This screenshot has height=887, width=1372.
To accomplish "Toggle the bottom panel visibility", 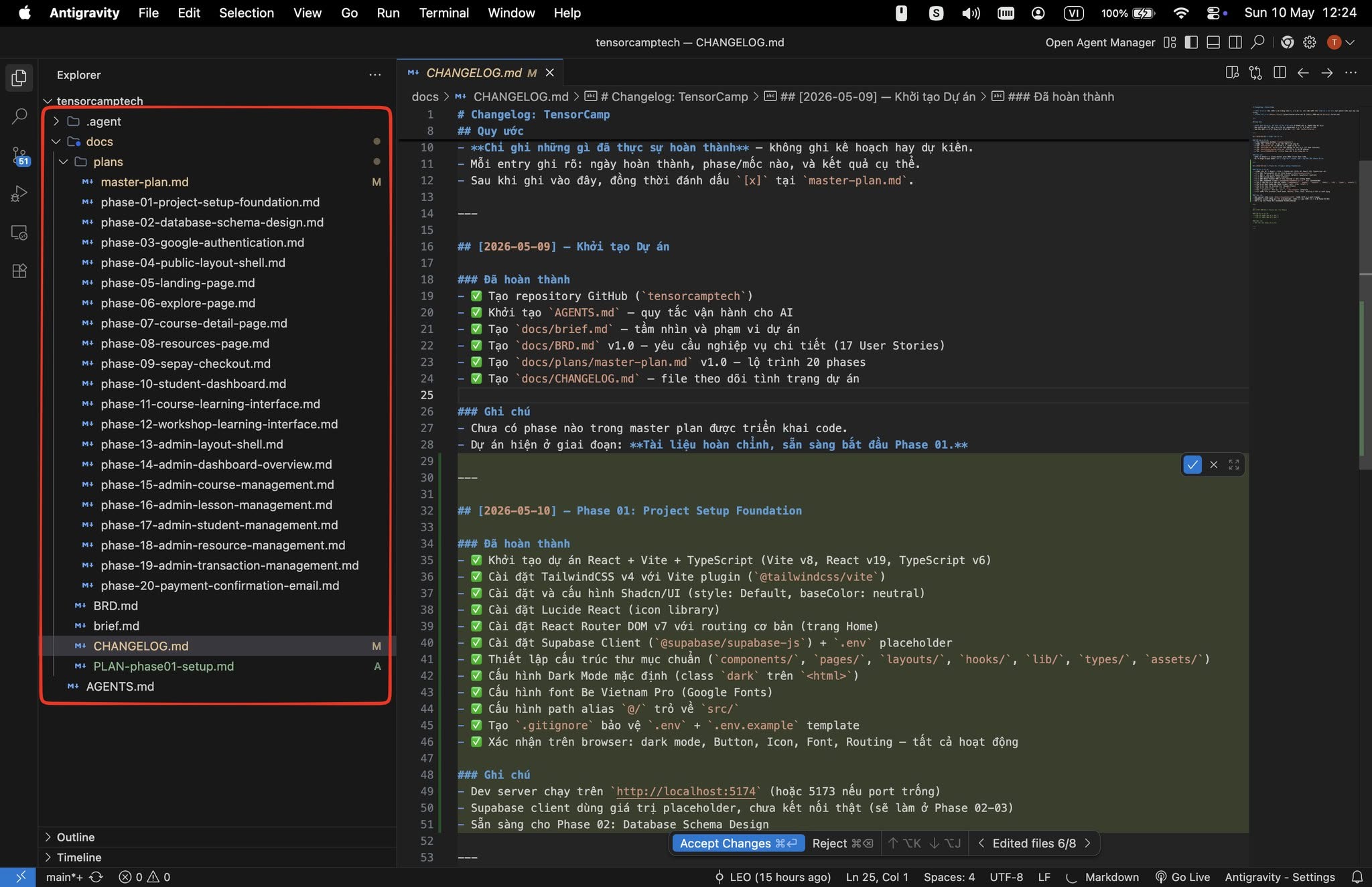I will [x=1213, y=42].
